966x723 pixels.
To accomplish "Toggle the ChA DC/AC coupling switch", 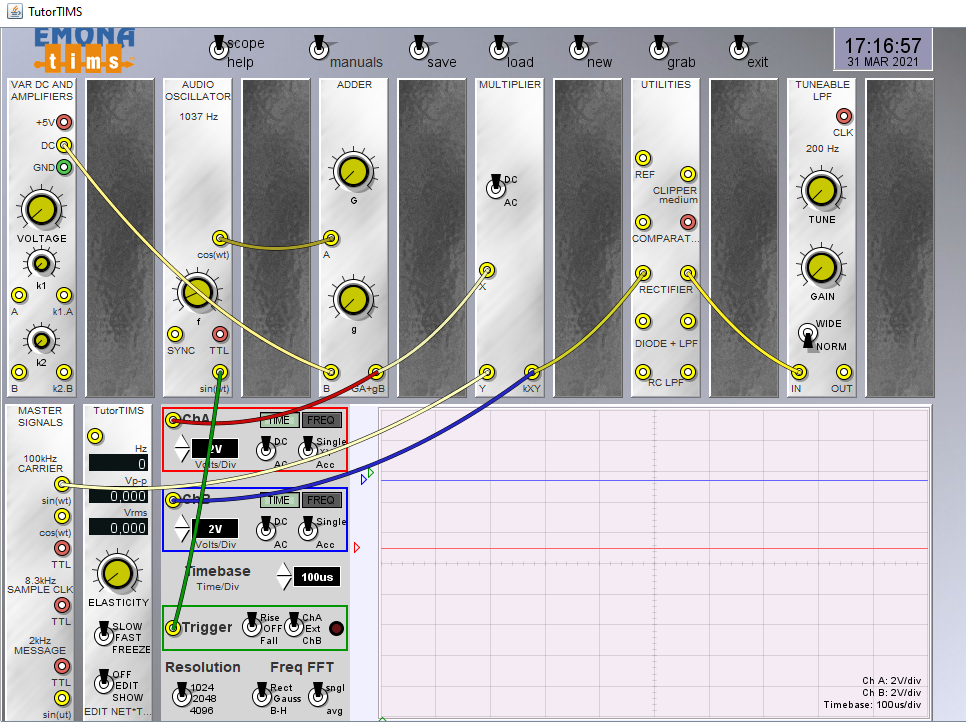I will (266, 449).
